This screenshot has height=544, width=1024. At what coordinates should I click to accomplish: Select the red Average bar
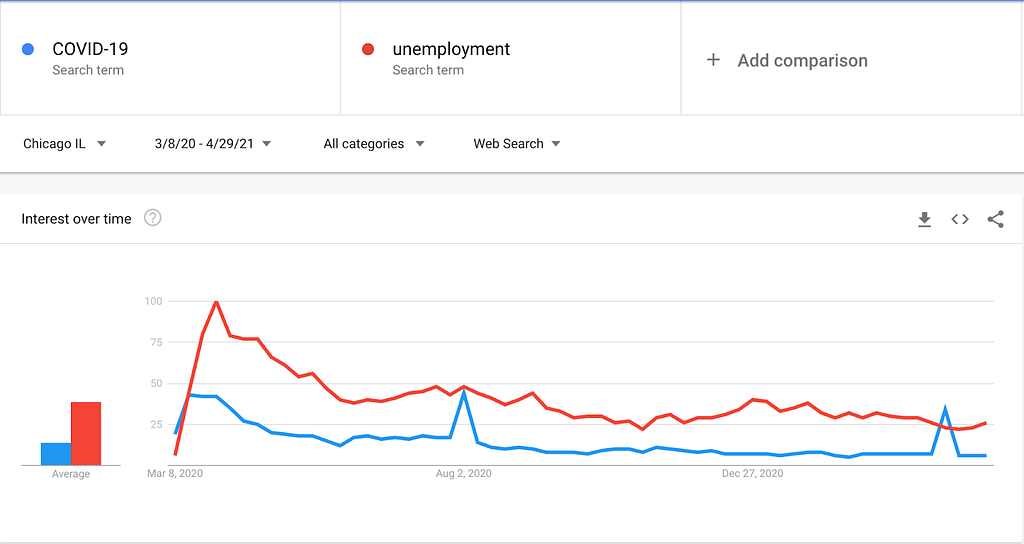[x=86, y=434]
